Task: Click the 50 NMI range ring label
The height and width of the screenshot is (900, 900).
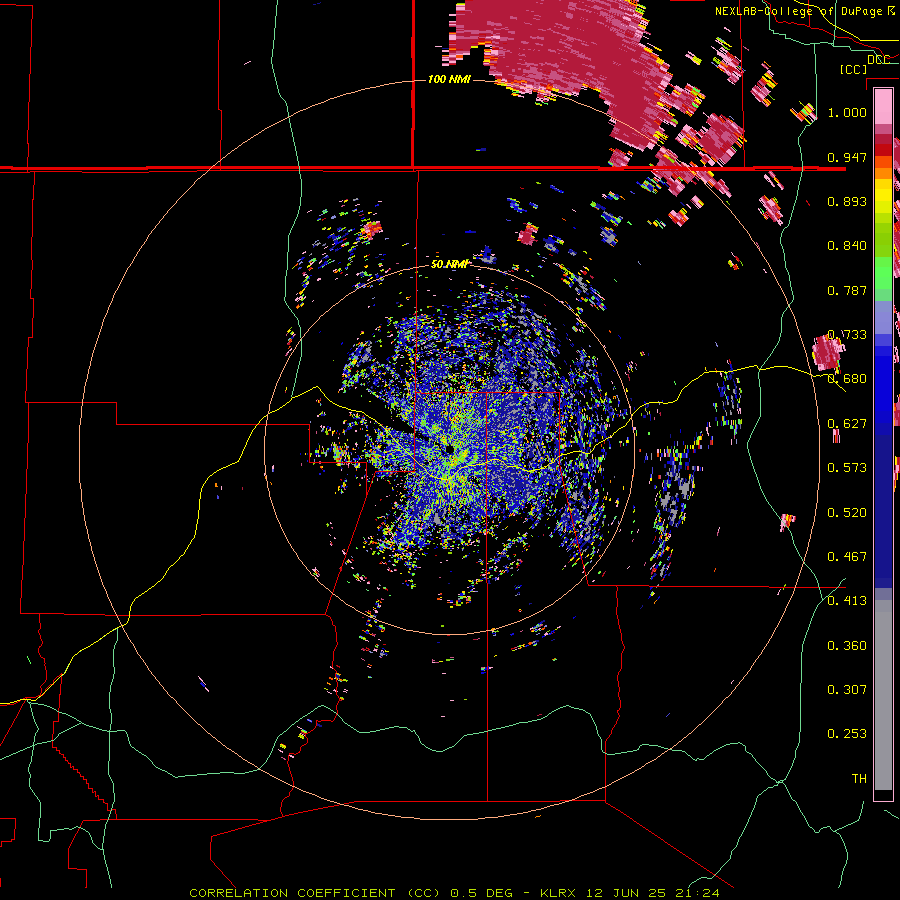Action: tap(449, 264)
